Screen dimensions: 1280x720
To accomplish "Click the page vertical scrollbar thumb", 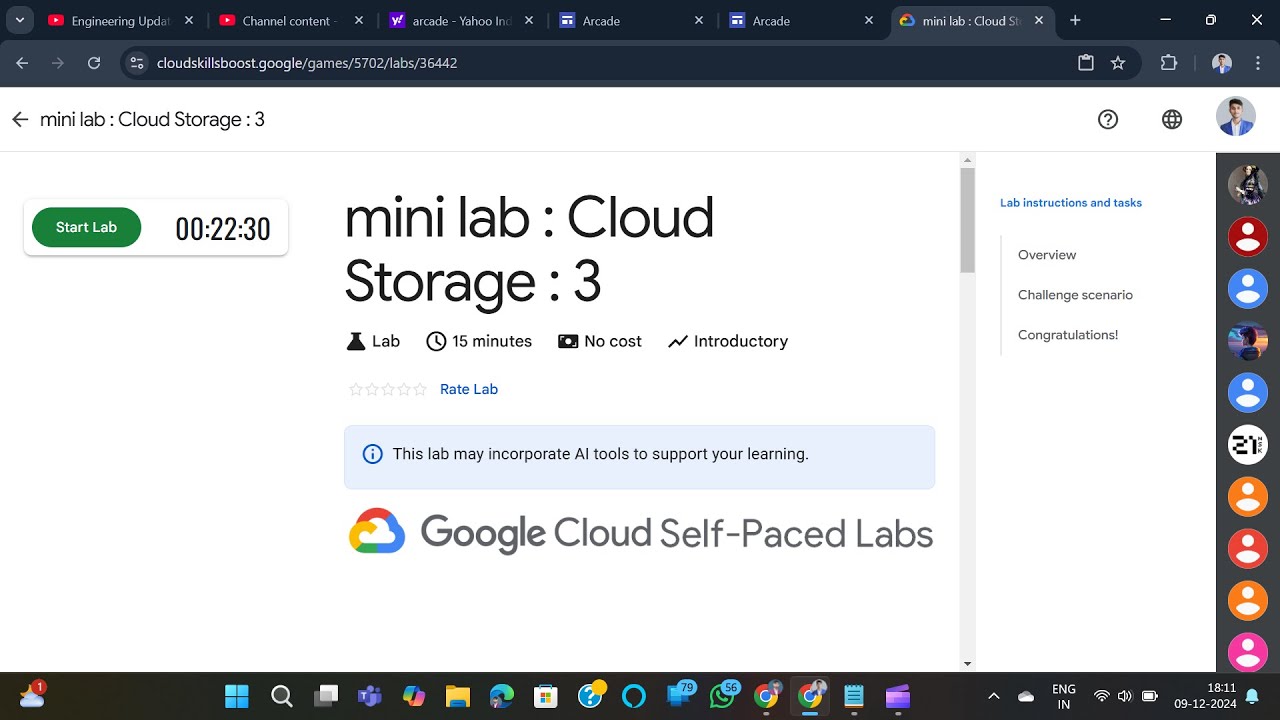I will coord(967,220).
